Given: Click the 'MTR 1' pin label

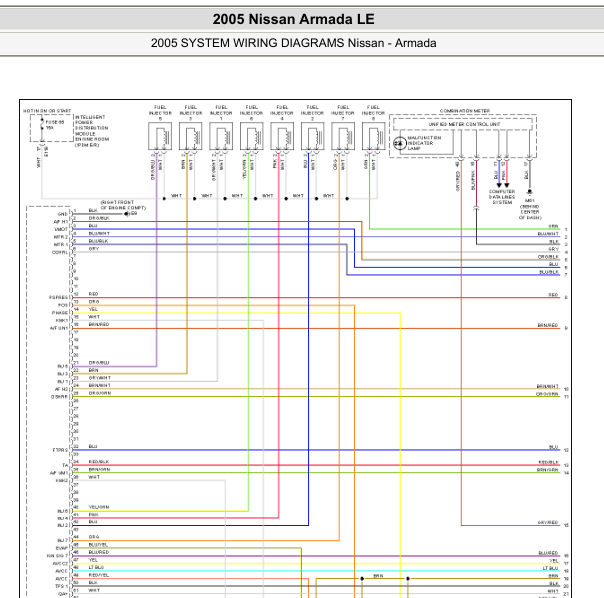Looking at the screenshot, I should pyautogui.click(x=60, y=244).
